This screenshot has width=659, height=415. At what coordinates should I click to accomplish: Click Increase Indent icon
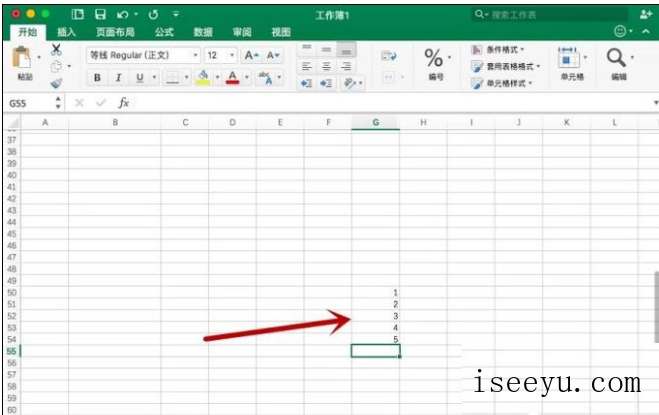(x=326, y=83)
